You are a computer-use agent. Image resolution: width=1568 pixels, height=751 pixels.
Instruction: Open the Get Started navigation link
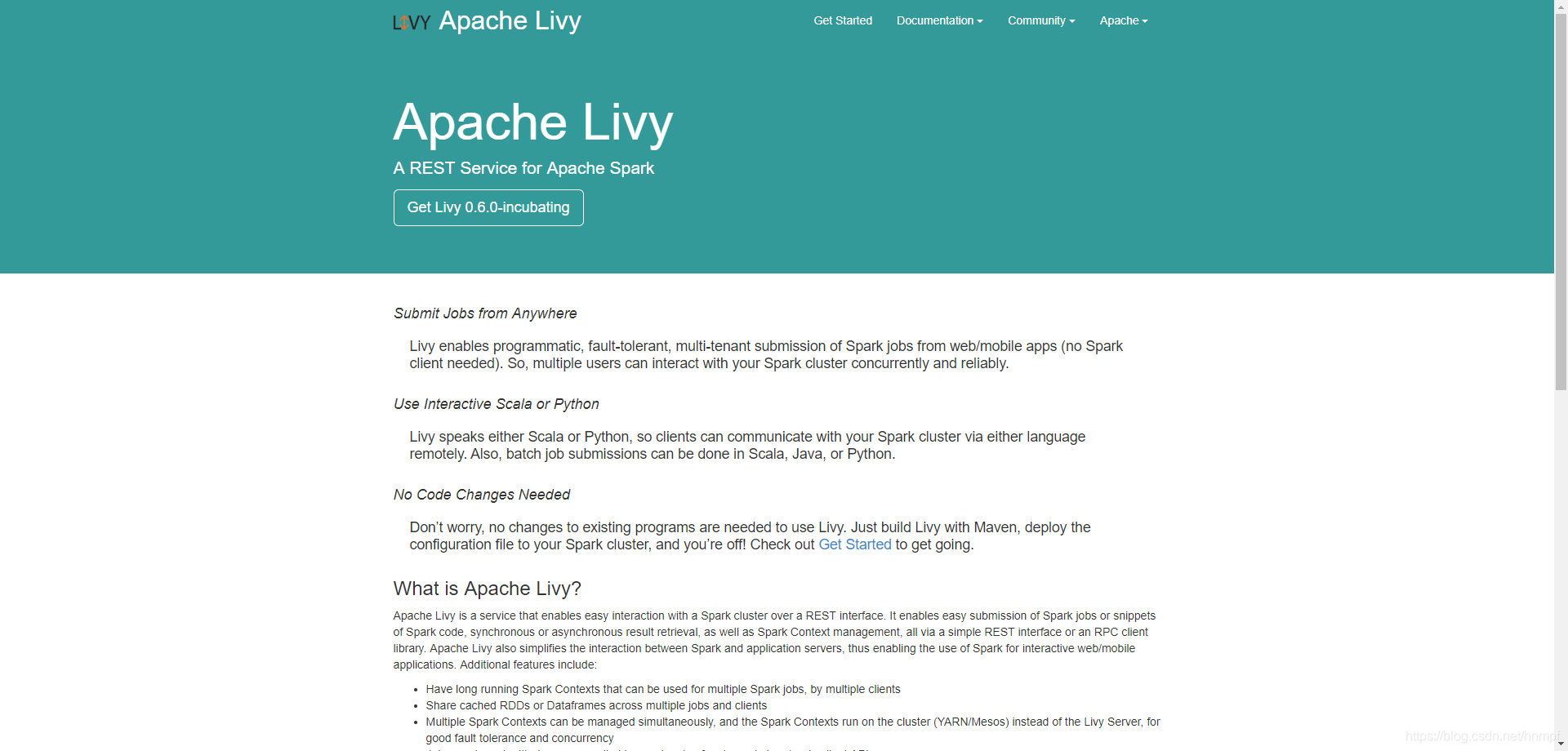(843, 20)
